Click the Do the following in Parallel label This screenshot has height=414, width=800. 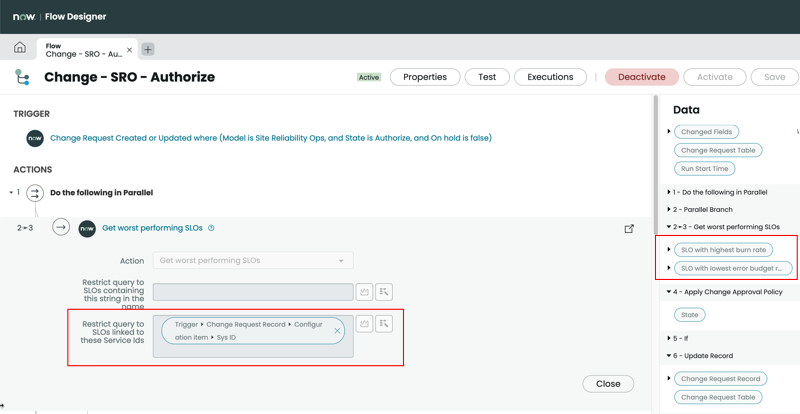pos(102,193)
